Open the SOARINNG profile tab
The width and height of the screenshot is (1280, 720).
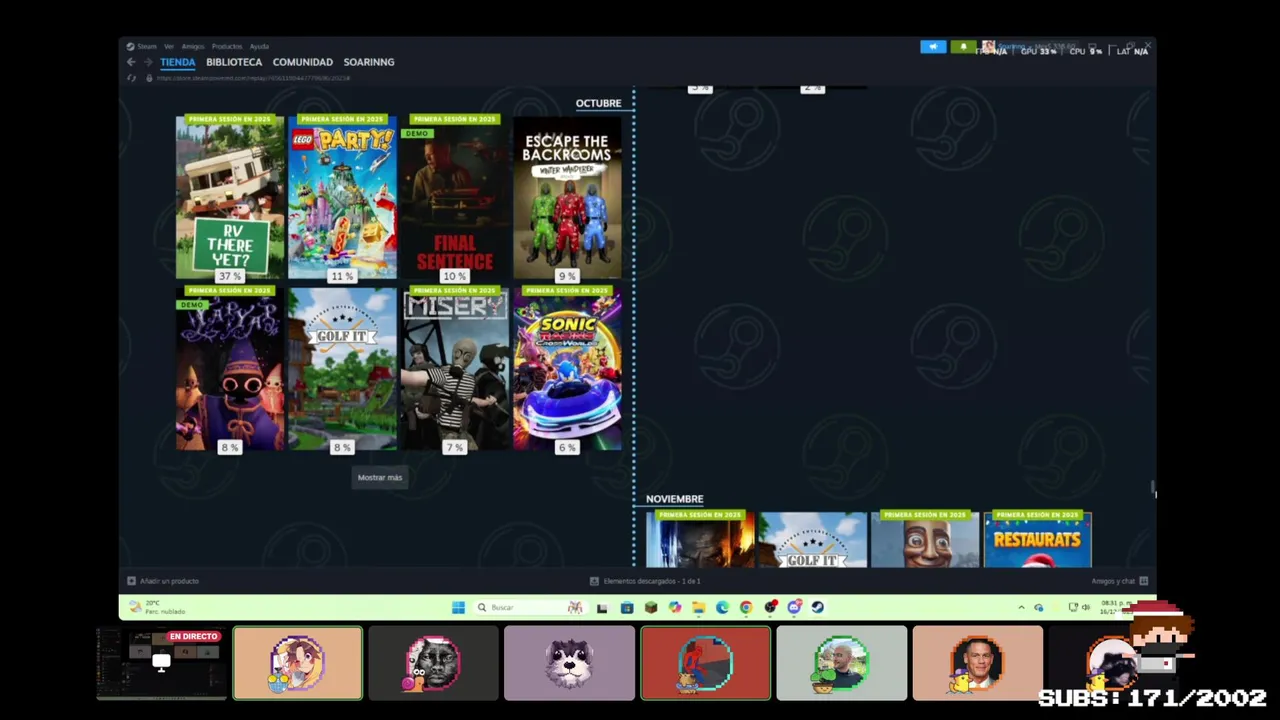[x=369, y=62]
